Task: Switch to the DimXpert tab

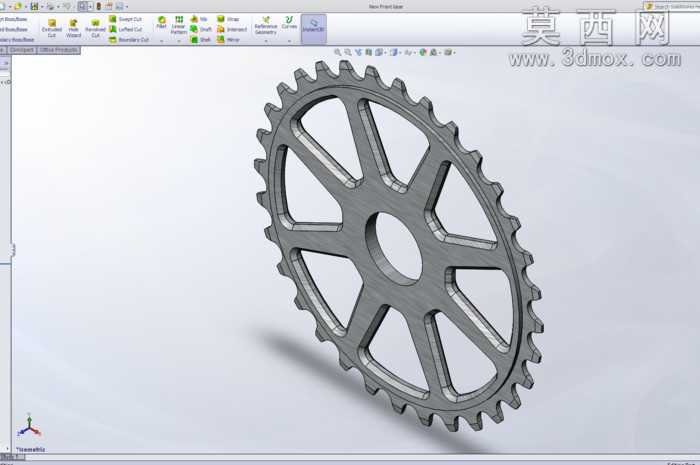Action: (x=21, y=50)
